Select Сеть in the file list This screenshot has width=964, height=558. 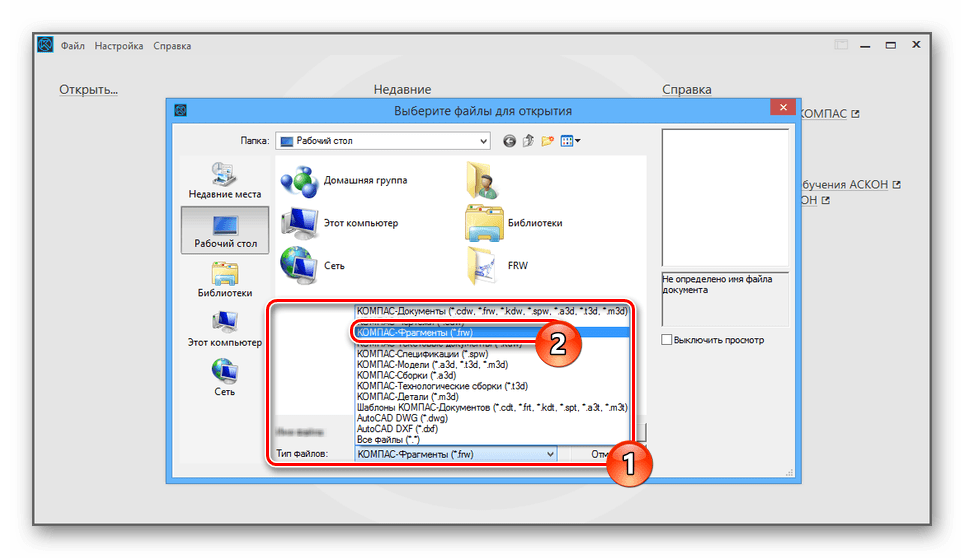click(x=312, y=265)
